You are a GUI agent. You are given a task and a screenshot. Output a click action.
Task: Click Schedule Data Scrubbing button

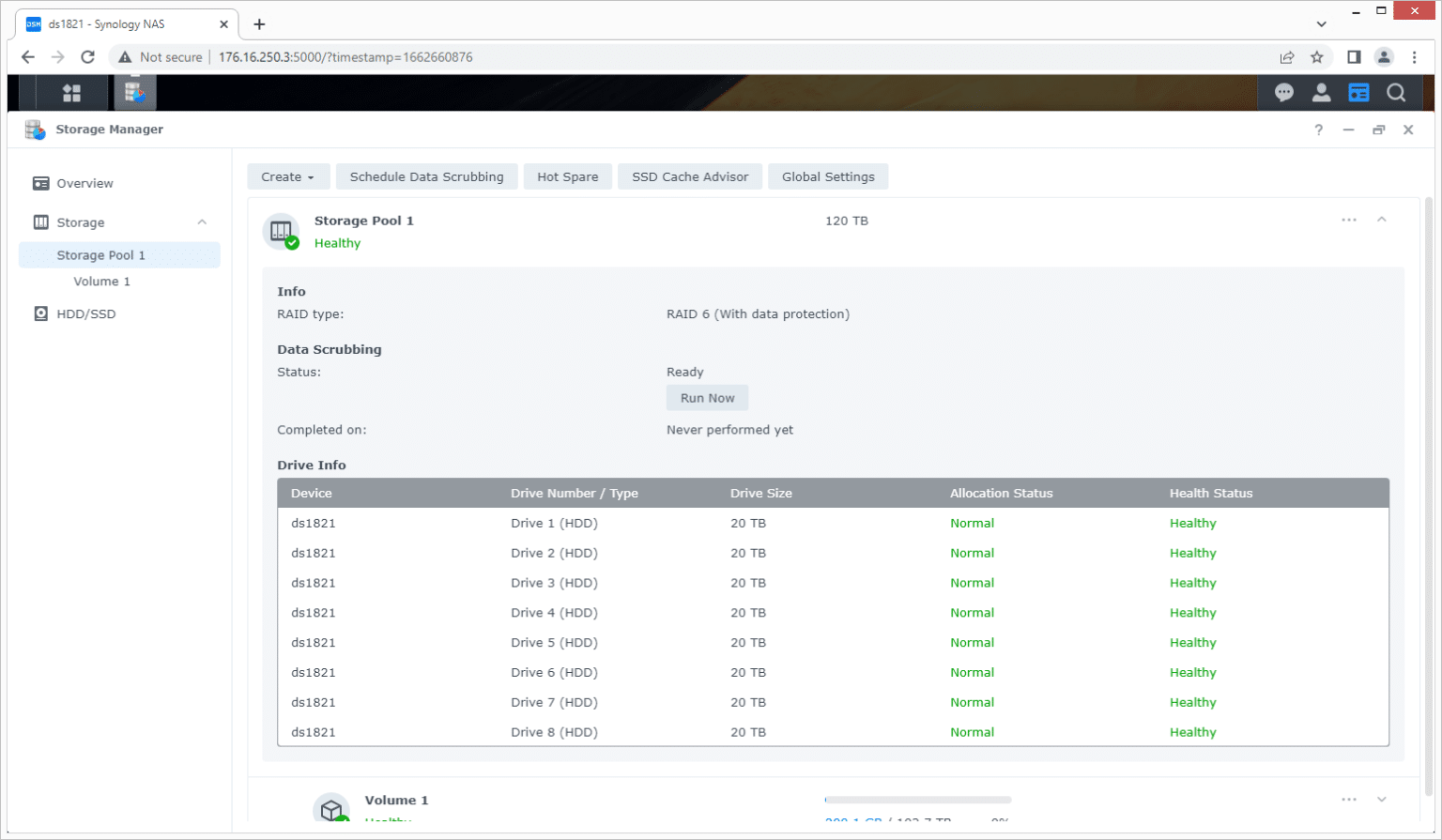tap(427, 176)
